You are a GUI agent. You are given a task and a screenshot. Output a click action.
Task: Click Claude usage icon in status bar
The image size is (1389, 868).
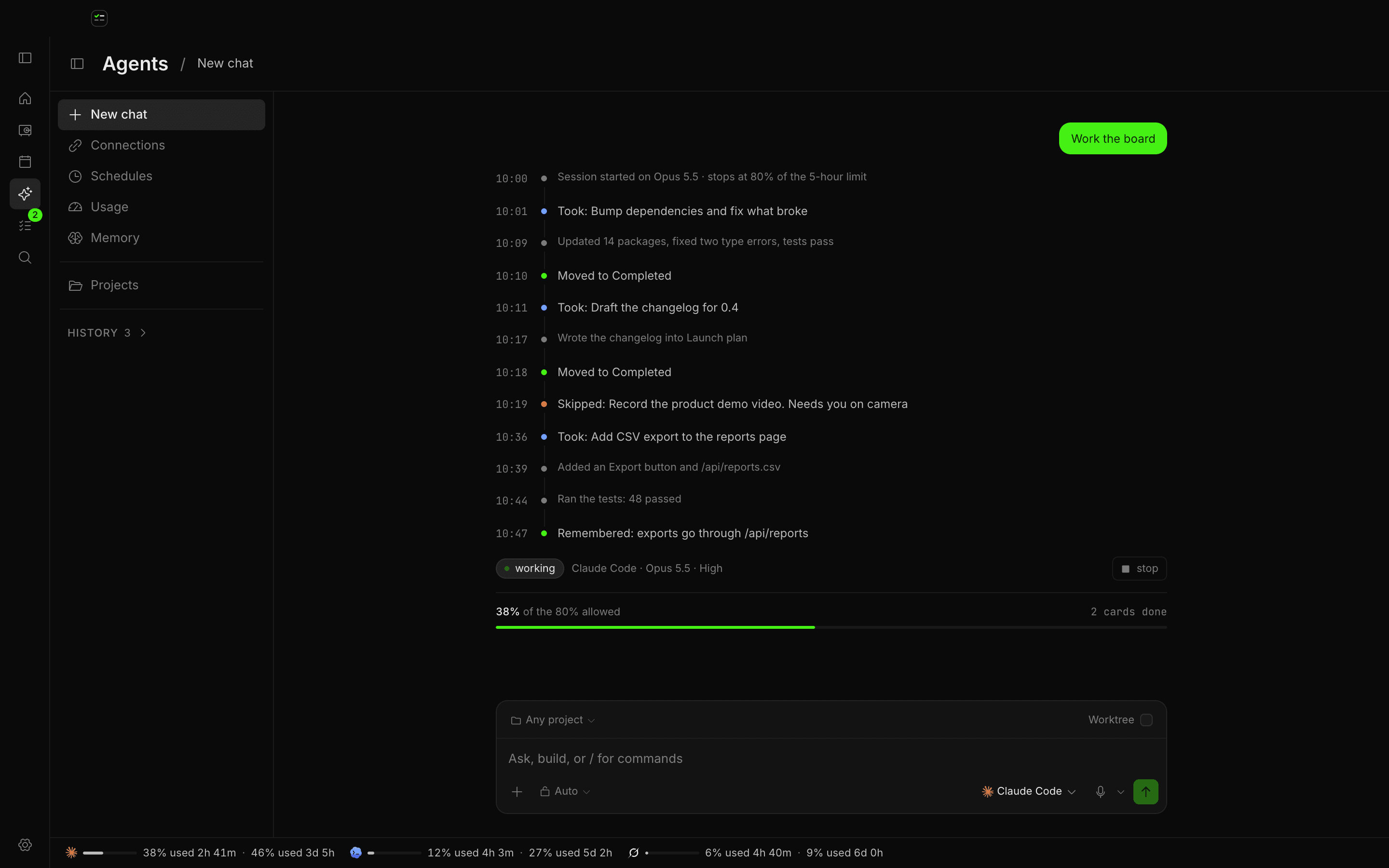71,853
